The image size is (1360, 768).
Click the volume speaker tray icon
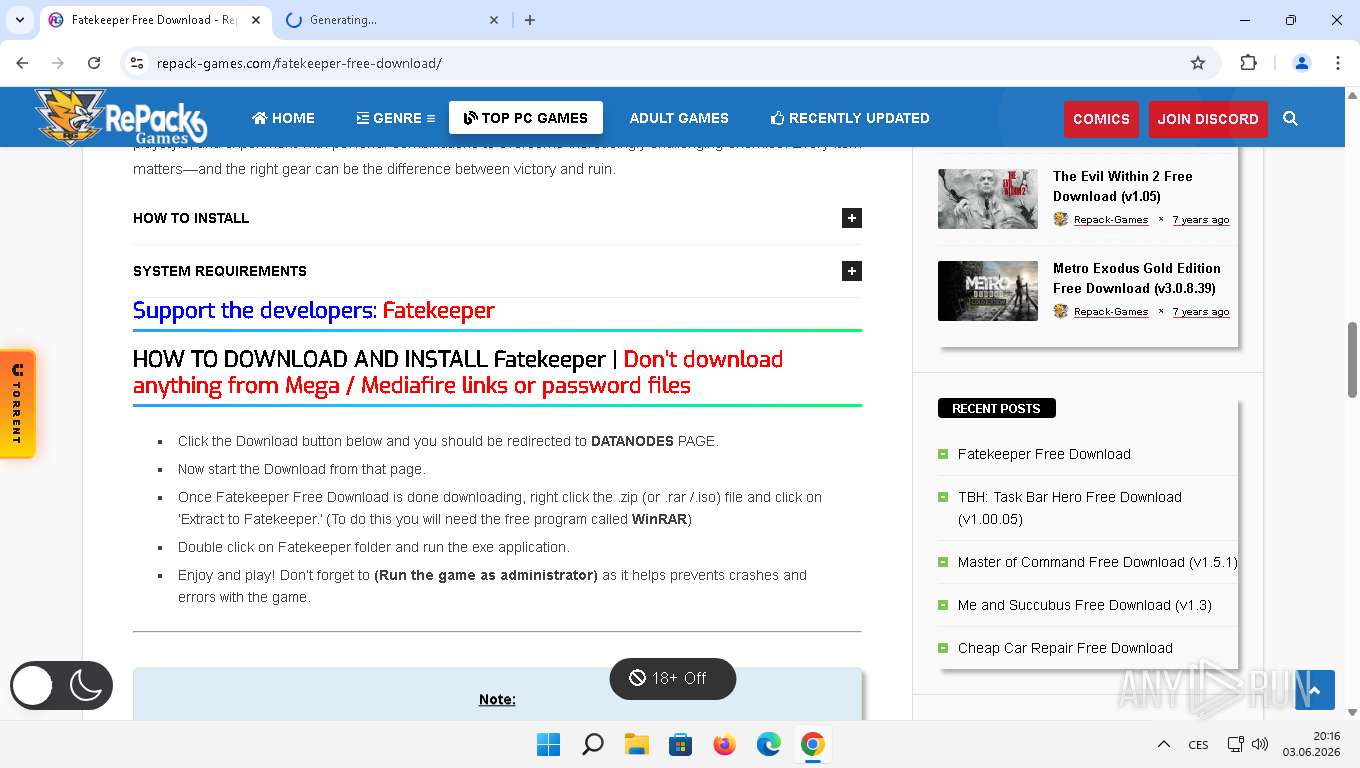pos(1260,744)
